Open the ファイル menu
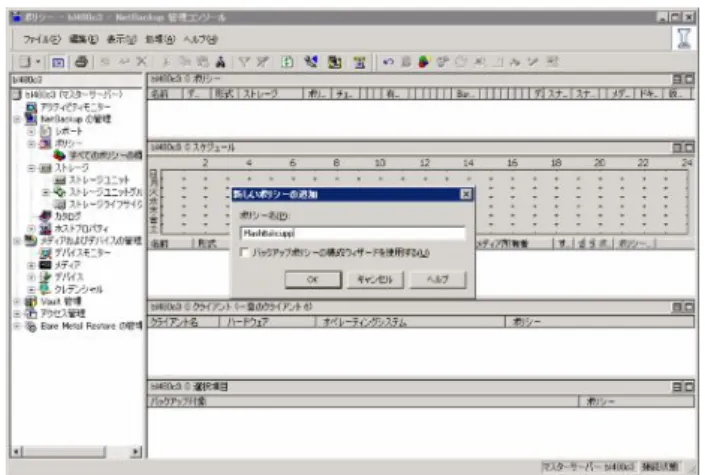Viewport: 705px width, 475px height. [x=41, y=40]
